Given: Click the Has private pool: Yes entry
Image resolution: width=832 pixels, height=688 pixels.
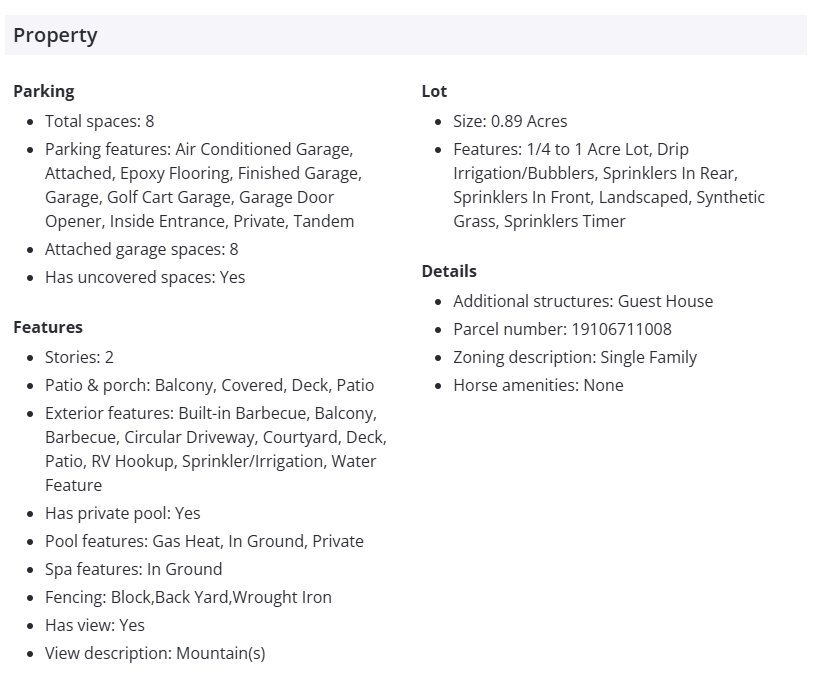Looking at the screenshot, I should (x=122, y=513).
